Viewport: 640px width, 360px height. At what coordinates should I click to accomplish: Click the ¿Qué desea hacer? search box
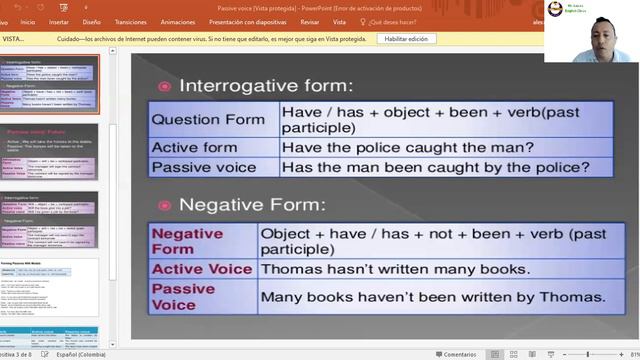point(392,22)
